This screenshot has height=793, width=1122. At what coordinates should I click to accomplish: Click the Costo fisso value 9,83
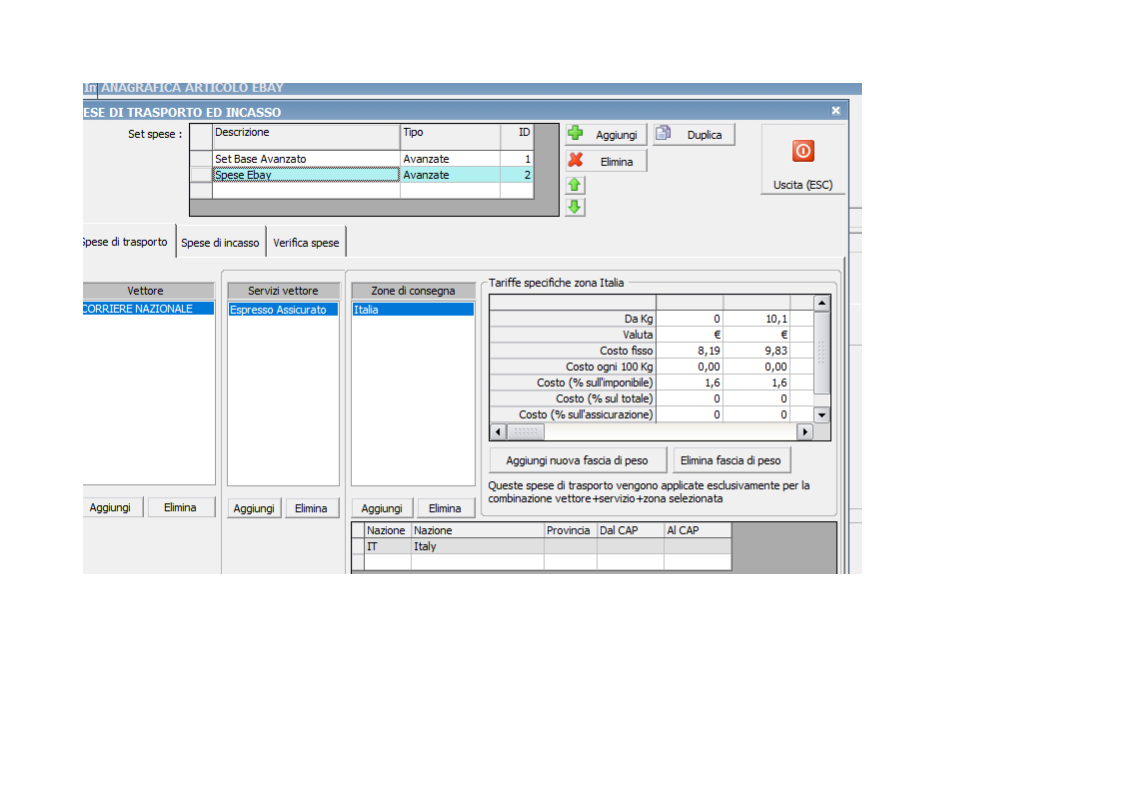point(757,351)
